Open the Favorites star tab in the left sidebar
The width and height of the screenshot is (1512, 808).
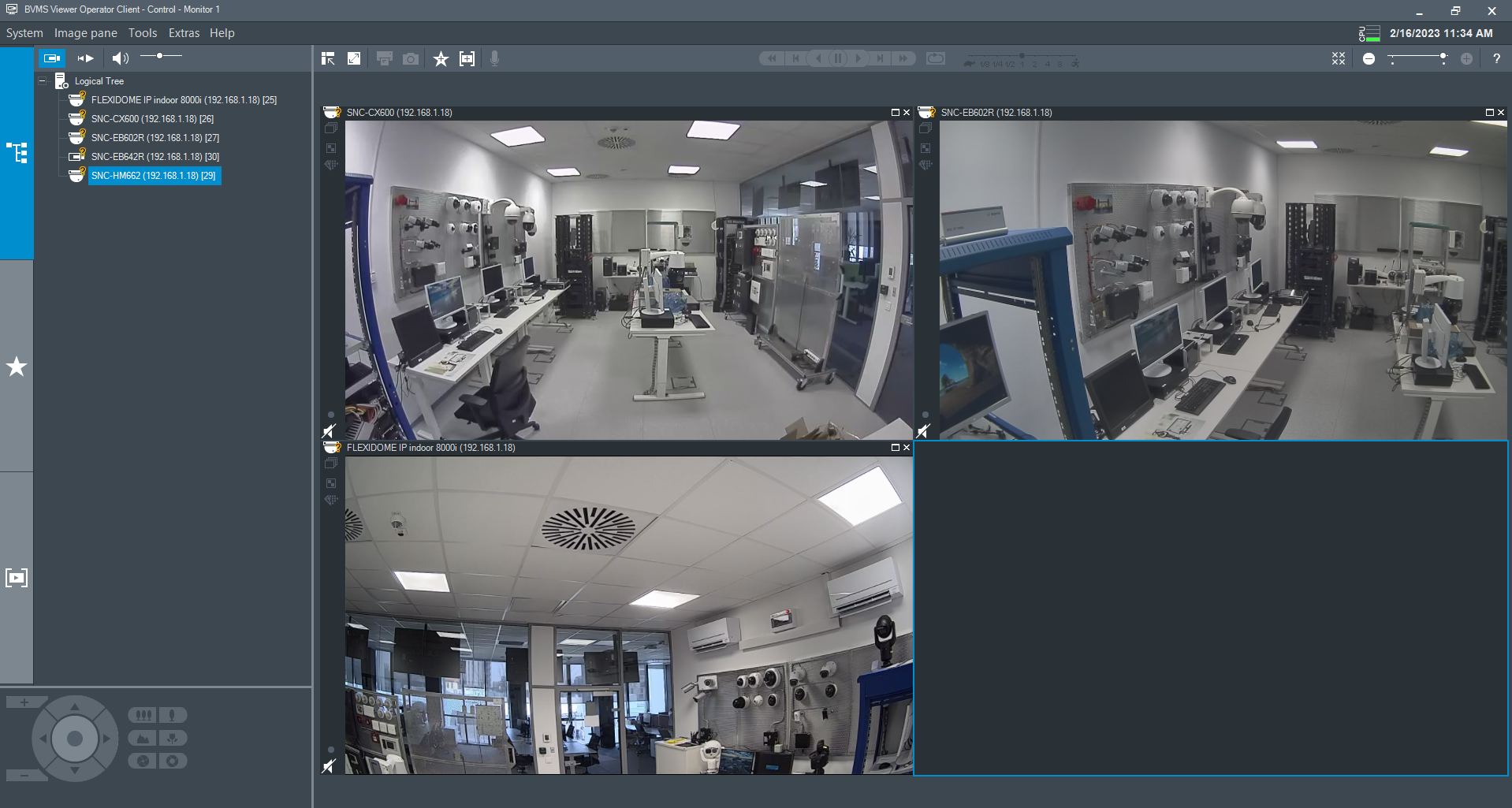pos(17,367)
